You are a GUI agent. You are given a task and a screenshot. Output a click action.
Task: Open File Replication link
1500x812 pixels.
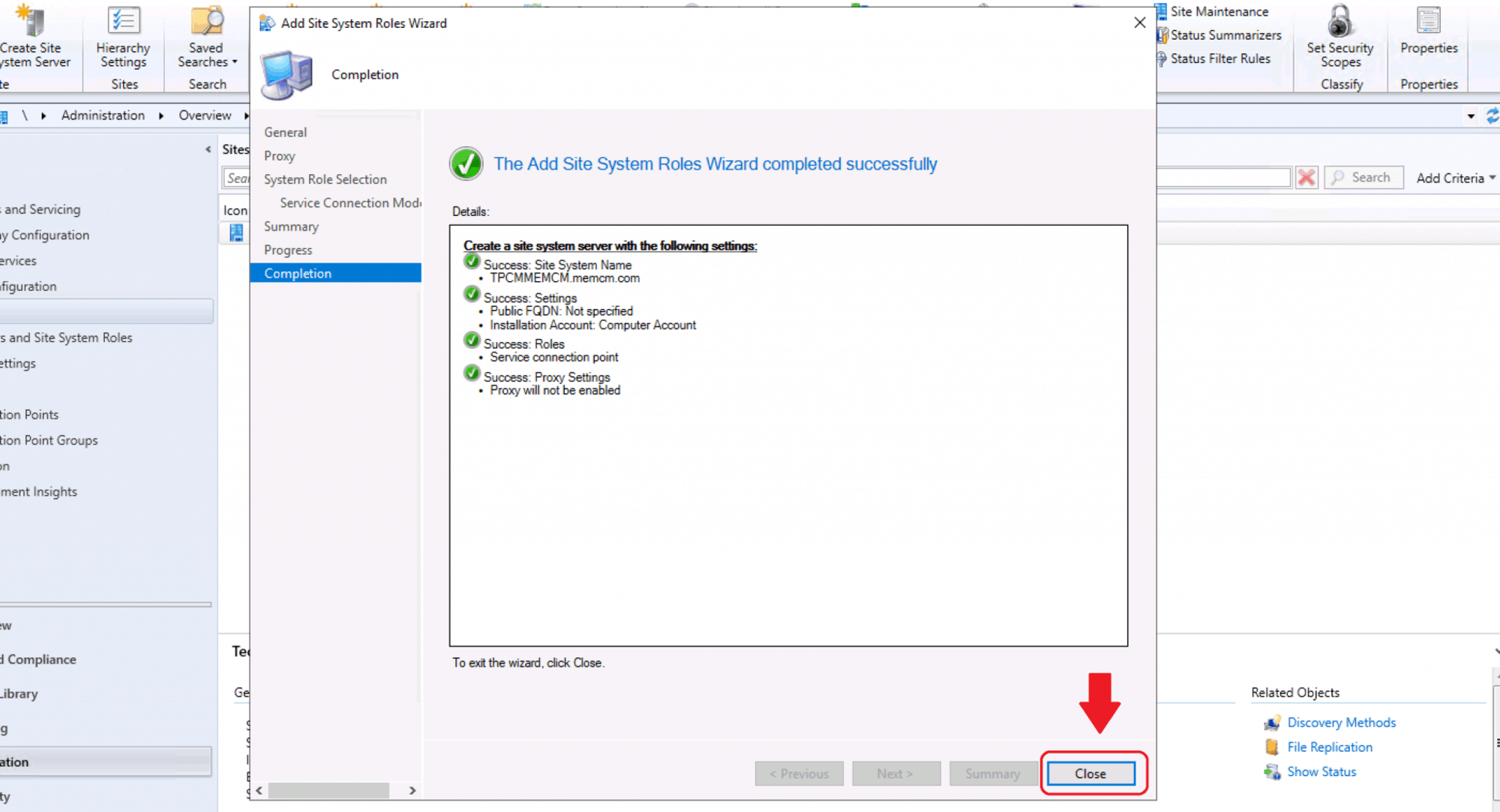(1329, 747)
